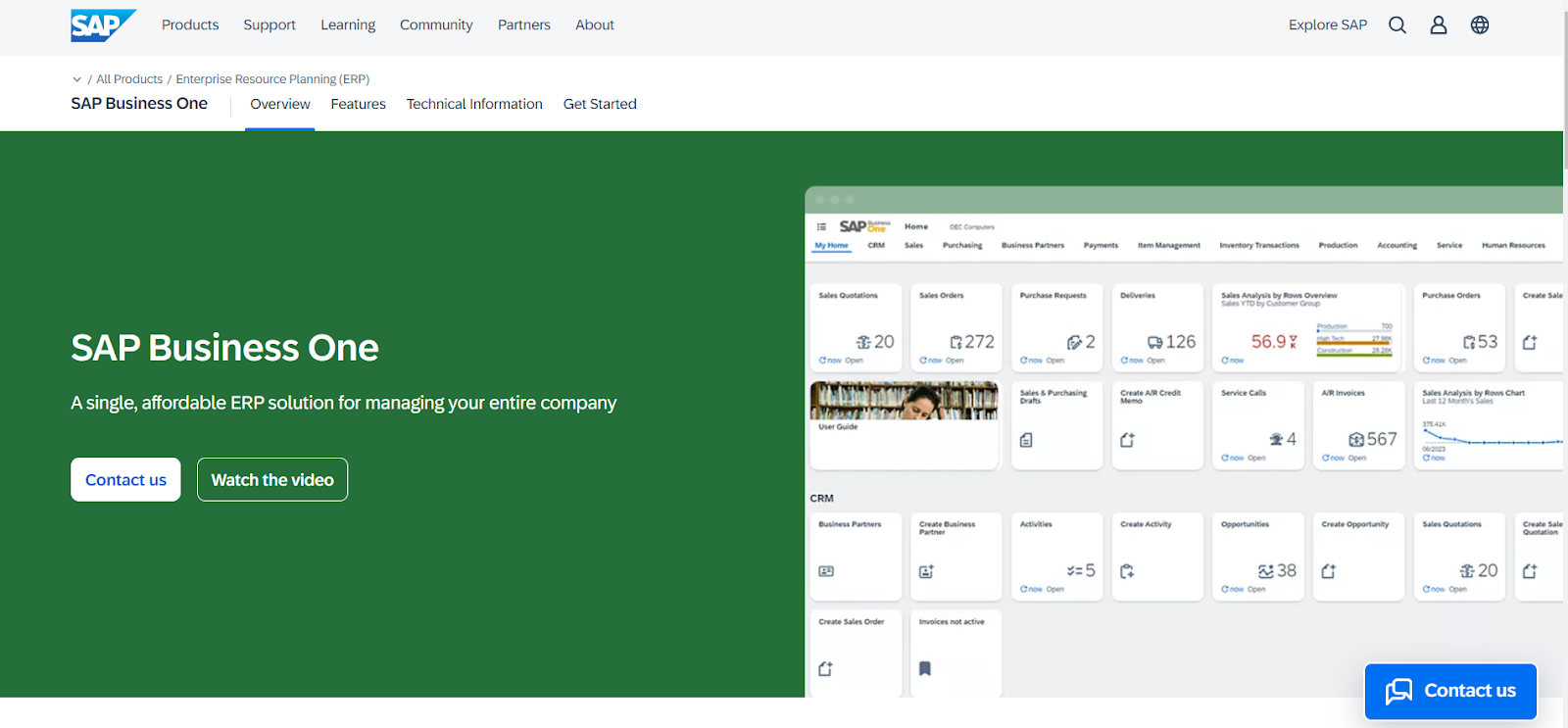
Task: Open top-row Sales Quotations tile showing 20
Action: click(x=856, y=327)
